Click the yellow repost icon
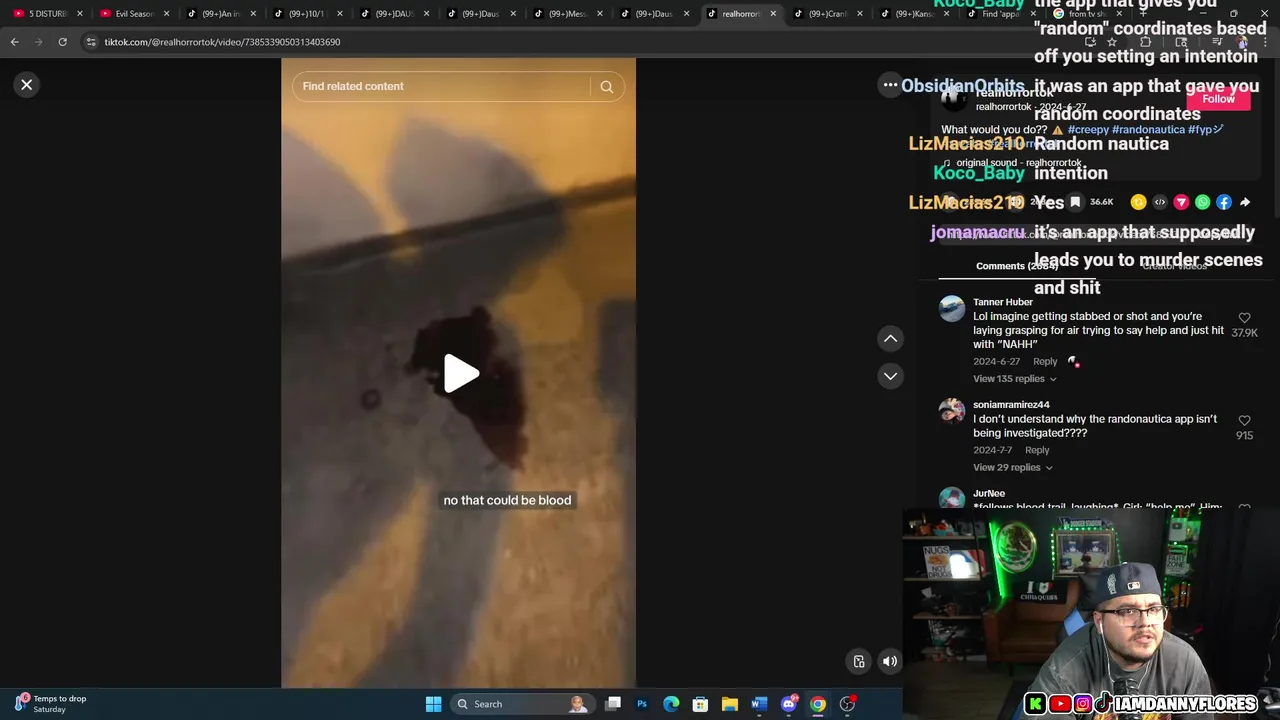The image size is (1280, 720). [1138, 202]
